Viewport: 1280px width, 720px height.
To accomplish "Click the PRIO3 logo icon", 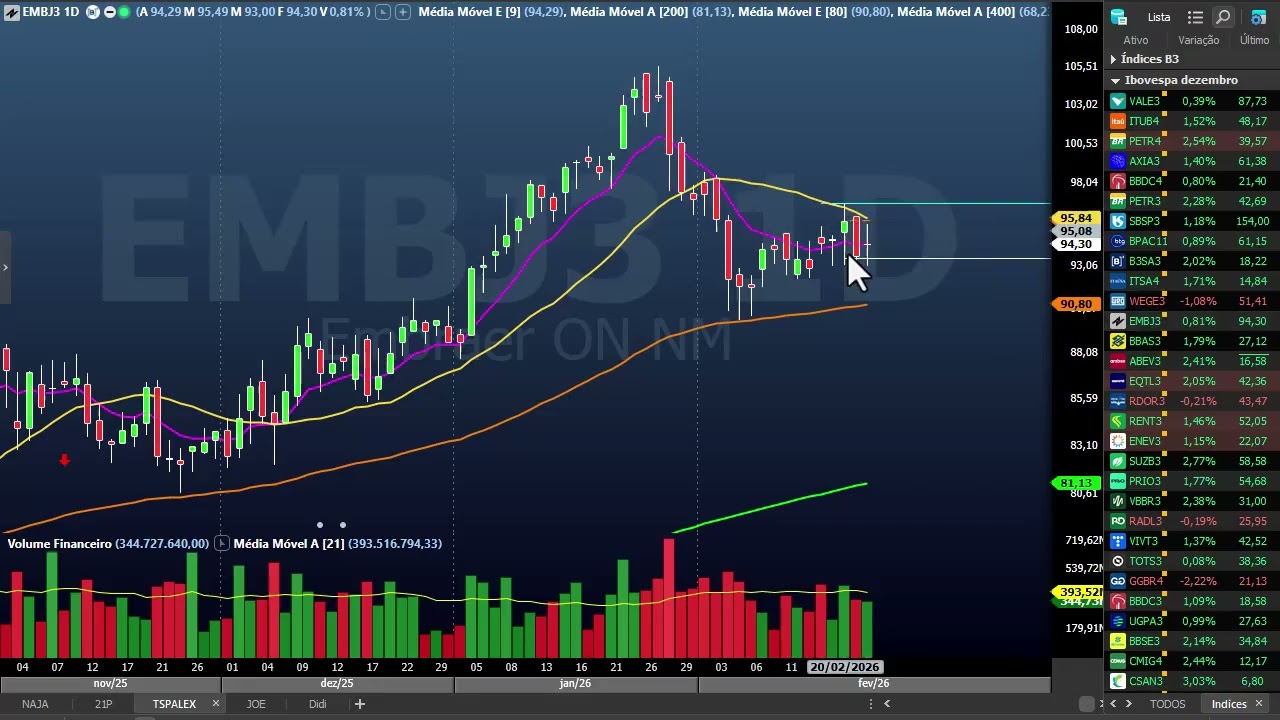I will tap(1118, 481).
